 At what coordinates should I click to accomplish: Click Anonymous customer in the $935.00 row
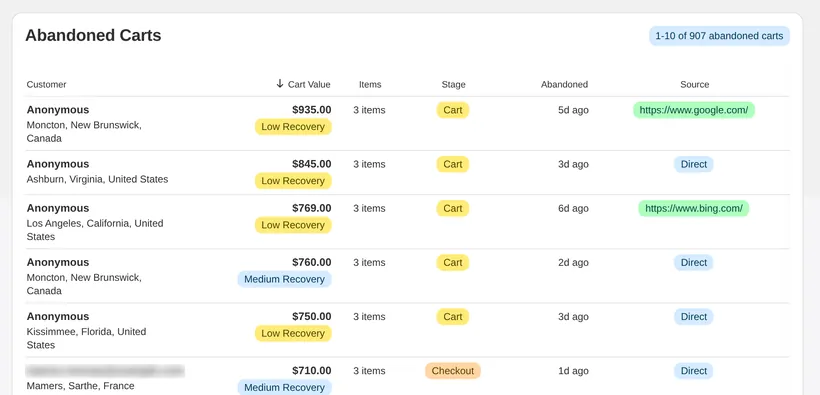point(58,110)
